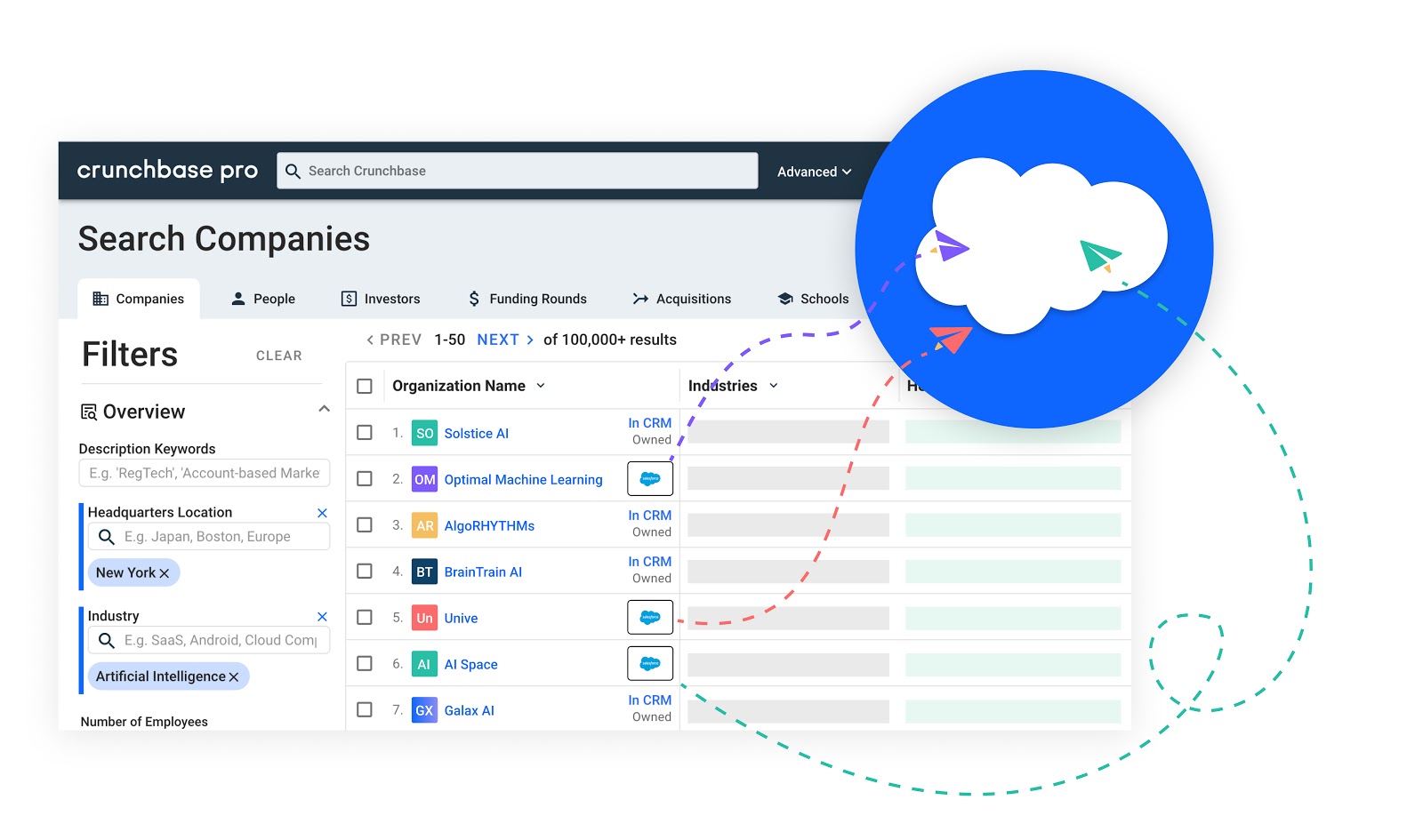Go to the crunchbase pro home logo

tap(167, 170)
